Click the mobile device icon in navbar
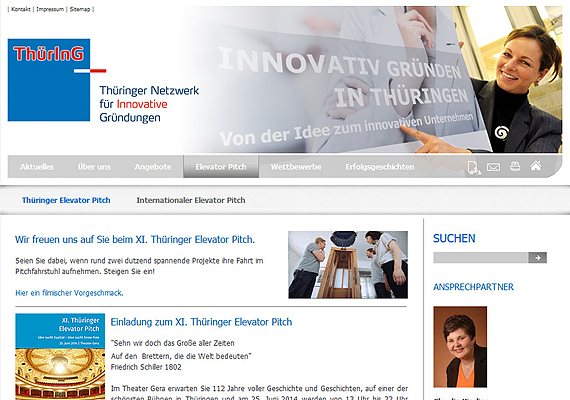The width and height of the screenshot is (570, 400). (474, 167)
